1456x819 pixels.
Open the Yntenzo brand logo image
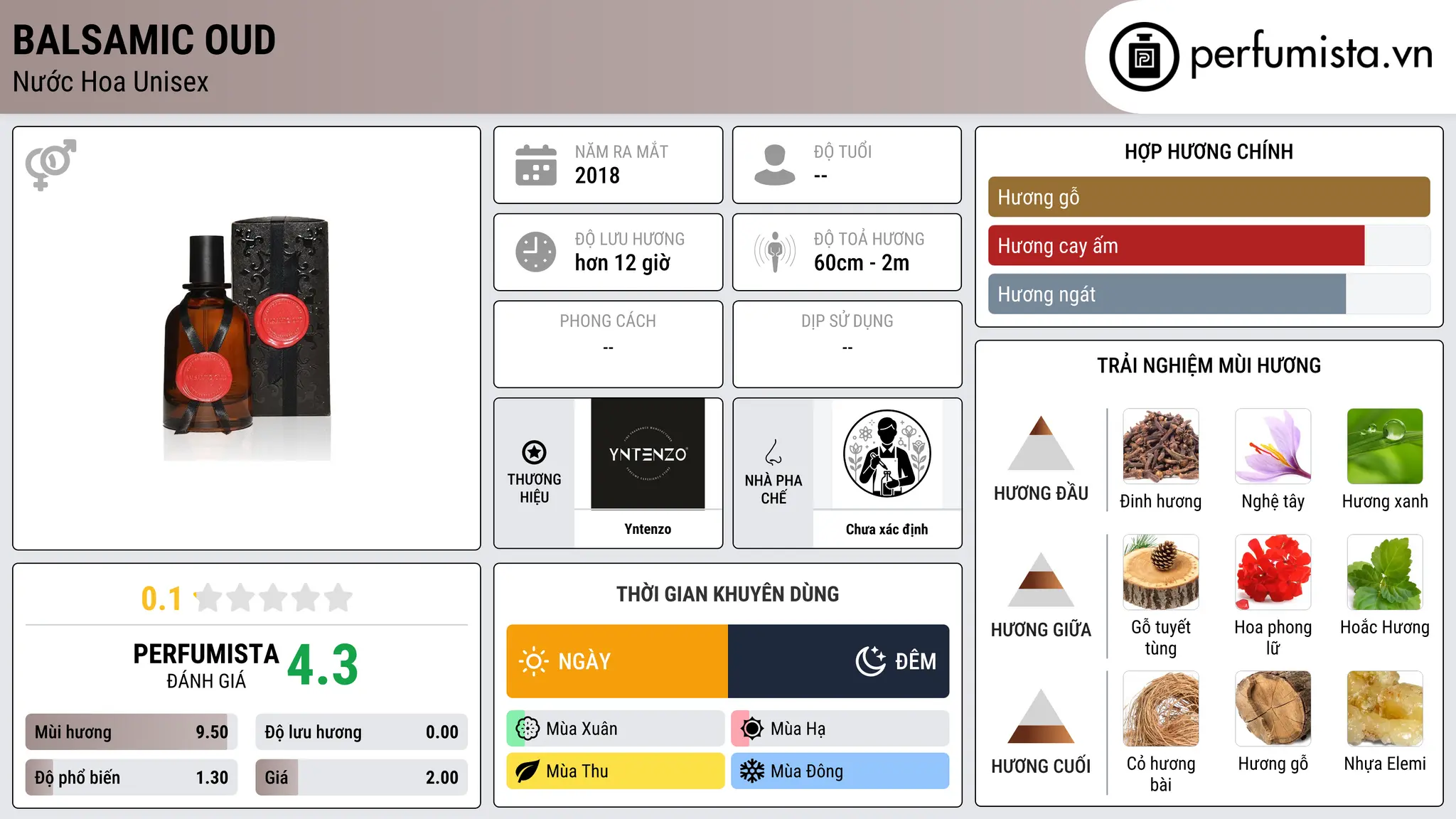648,454
